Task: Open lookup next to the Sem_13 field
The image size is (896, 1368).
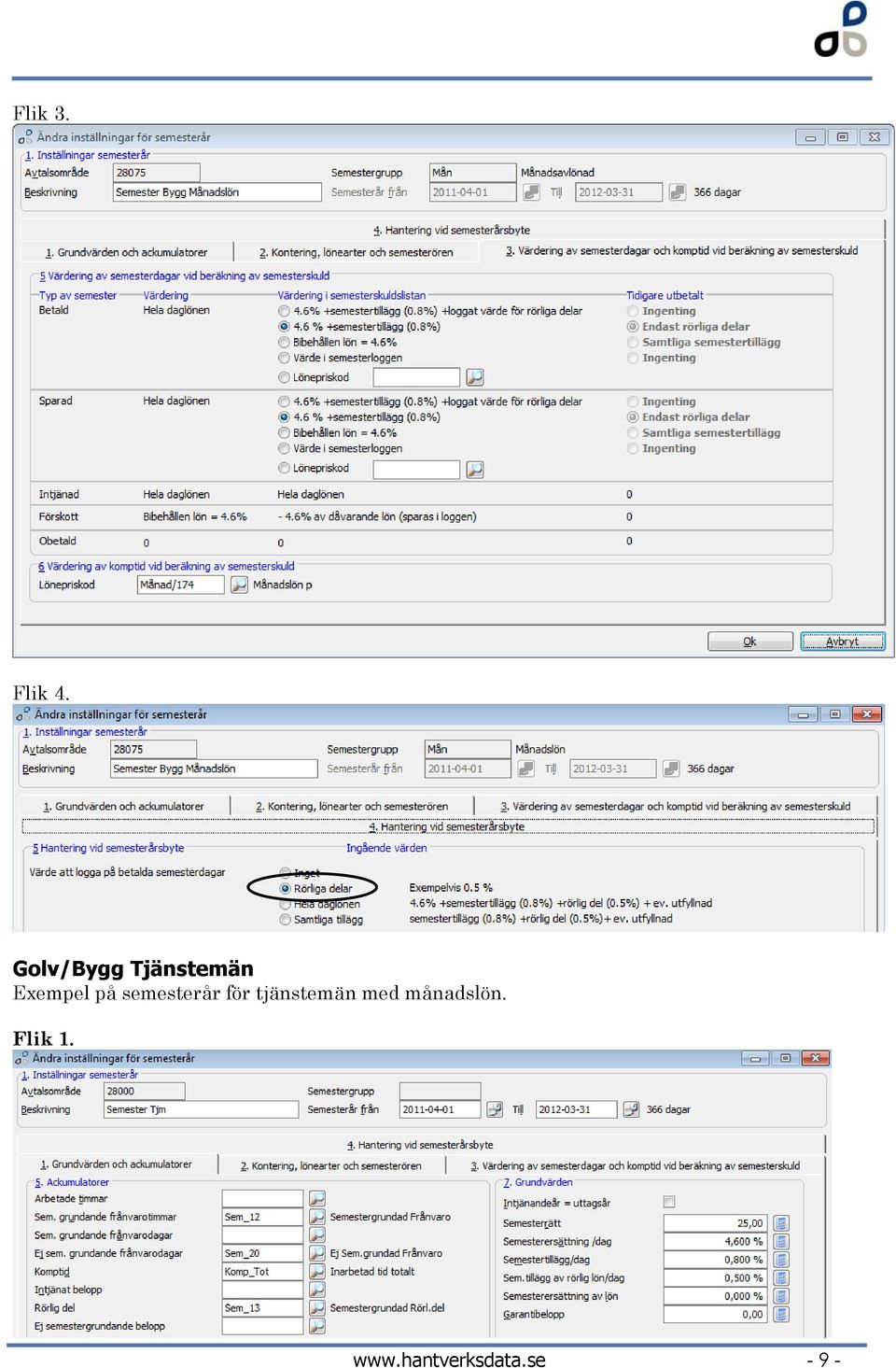Action: [317, 1307]
